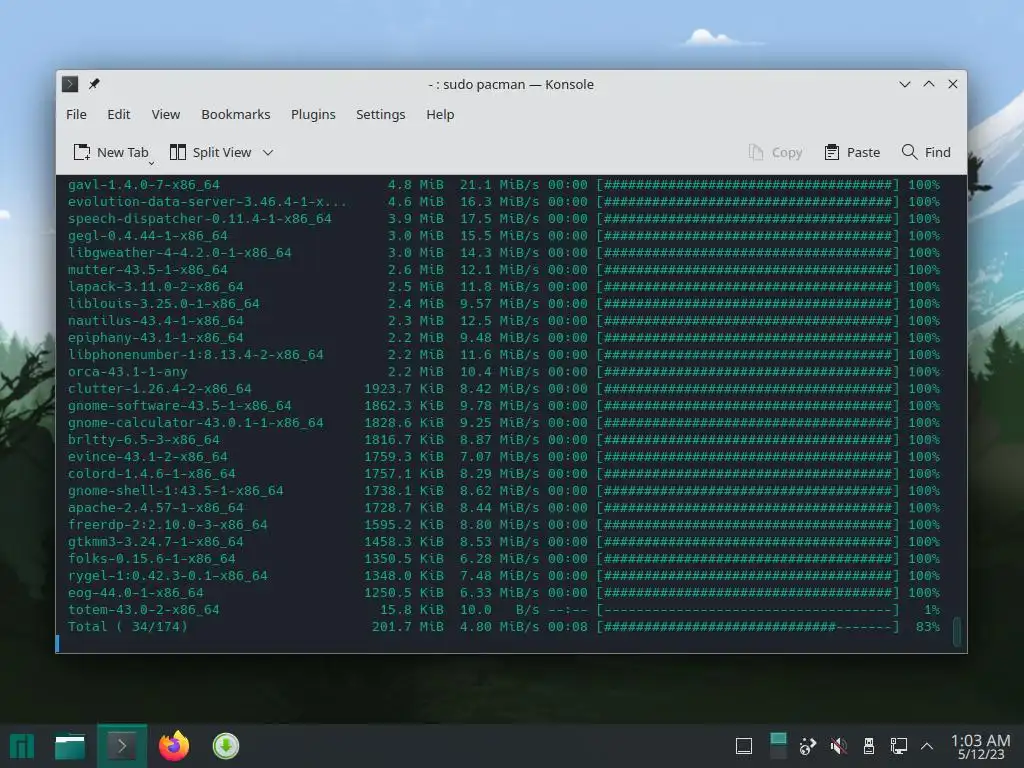Click the show desktop tray icon
The width and height of the screenshot is (1024, 768).
tap(744, 746)
